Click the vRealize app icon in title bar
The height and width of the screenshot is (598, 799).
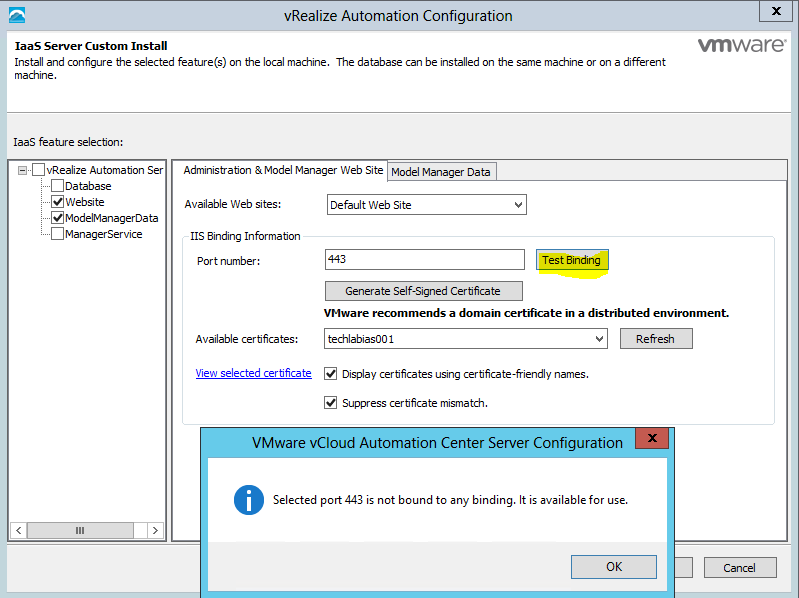coord(17,15)
